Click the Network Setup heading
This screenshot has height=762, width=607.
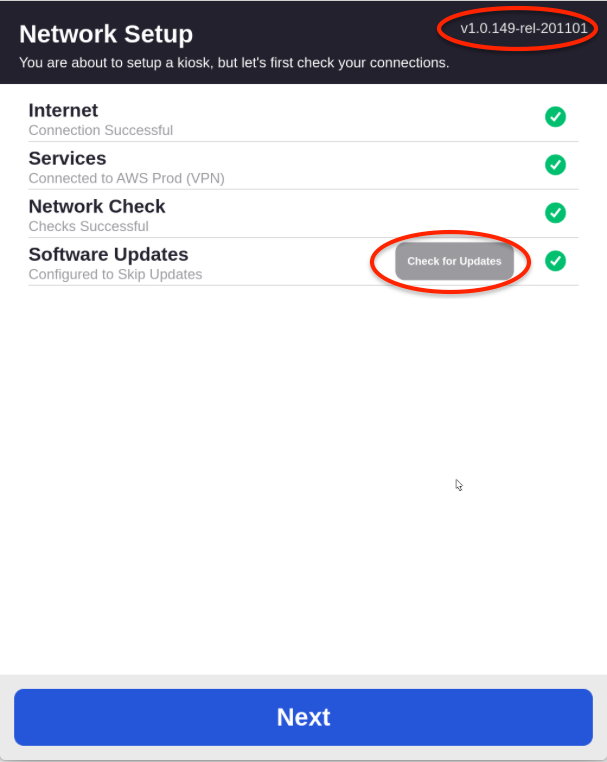(x=106, y=34)
